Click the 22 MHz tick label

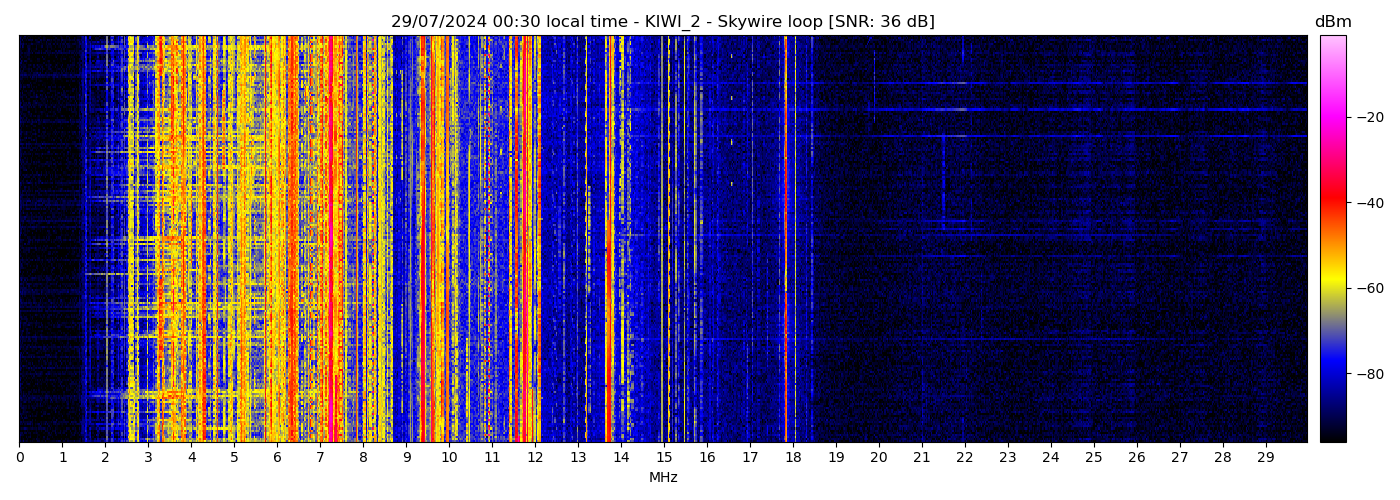(964, 457)
